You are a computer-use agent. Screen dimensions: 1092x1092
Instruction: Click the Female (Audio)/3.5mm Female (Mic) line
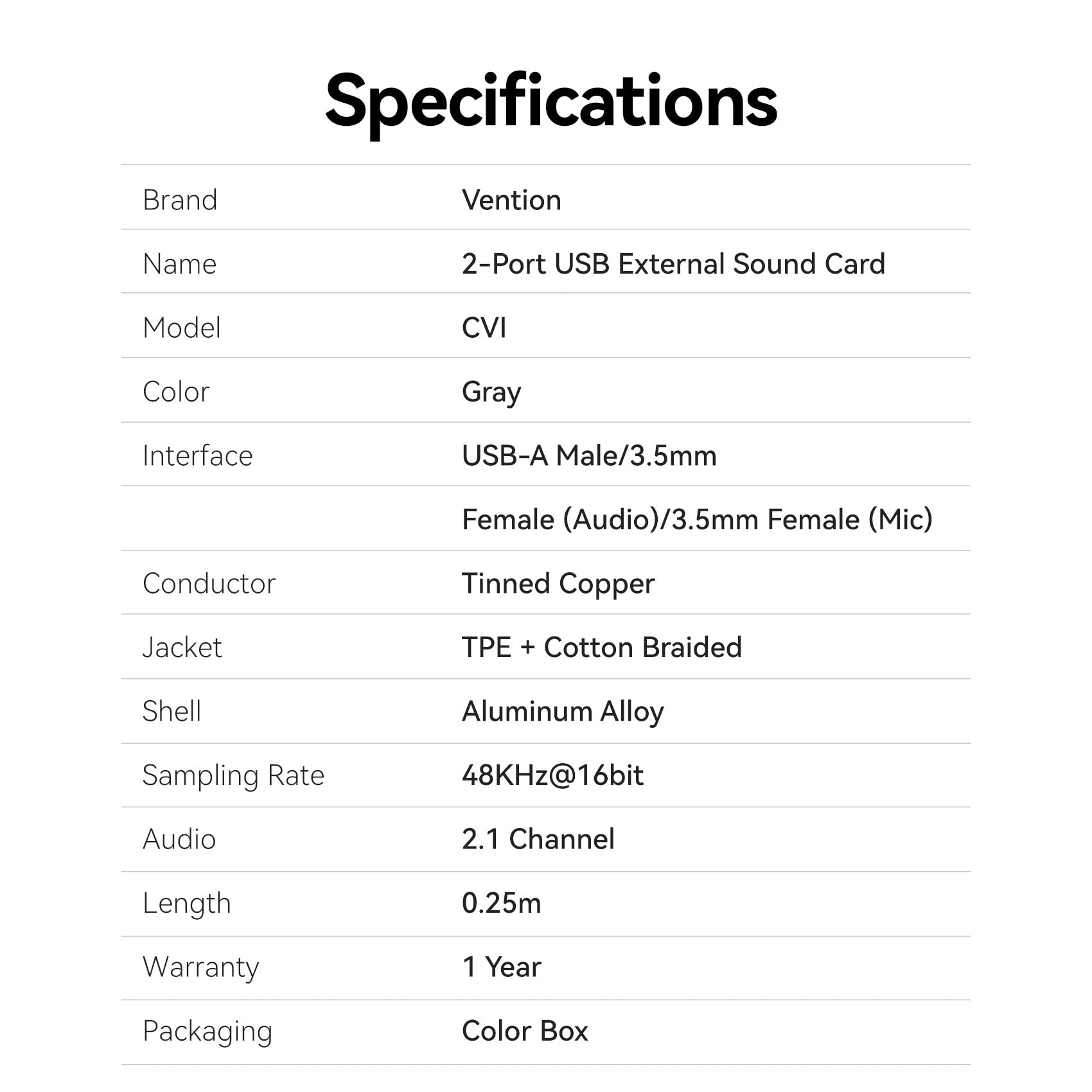point(697,519)
